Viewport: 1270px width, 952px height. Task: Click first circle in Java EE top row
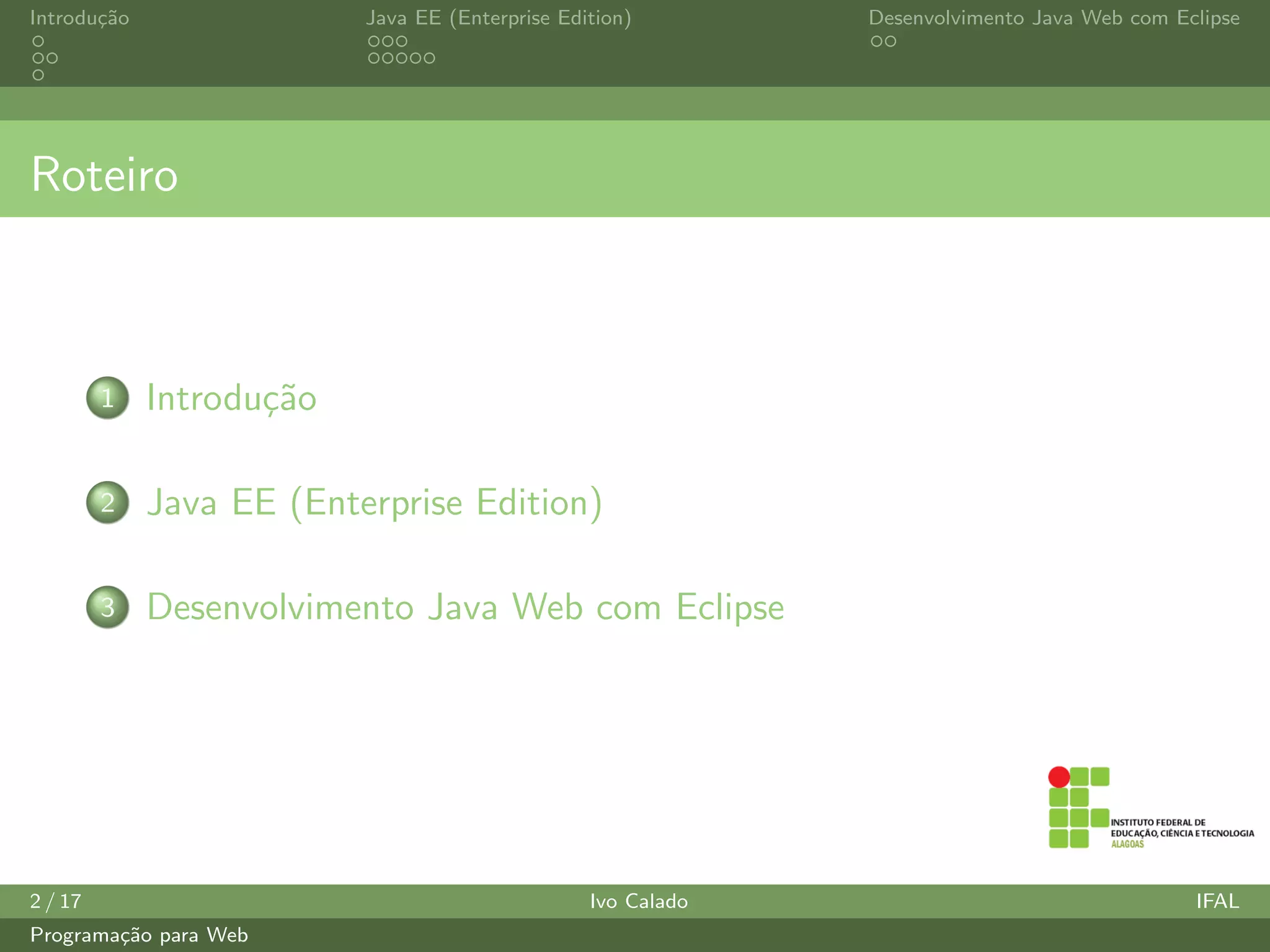click(374, 42)
